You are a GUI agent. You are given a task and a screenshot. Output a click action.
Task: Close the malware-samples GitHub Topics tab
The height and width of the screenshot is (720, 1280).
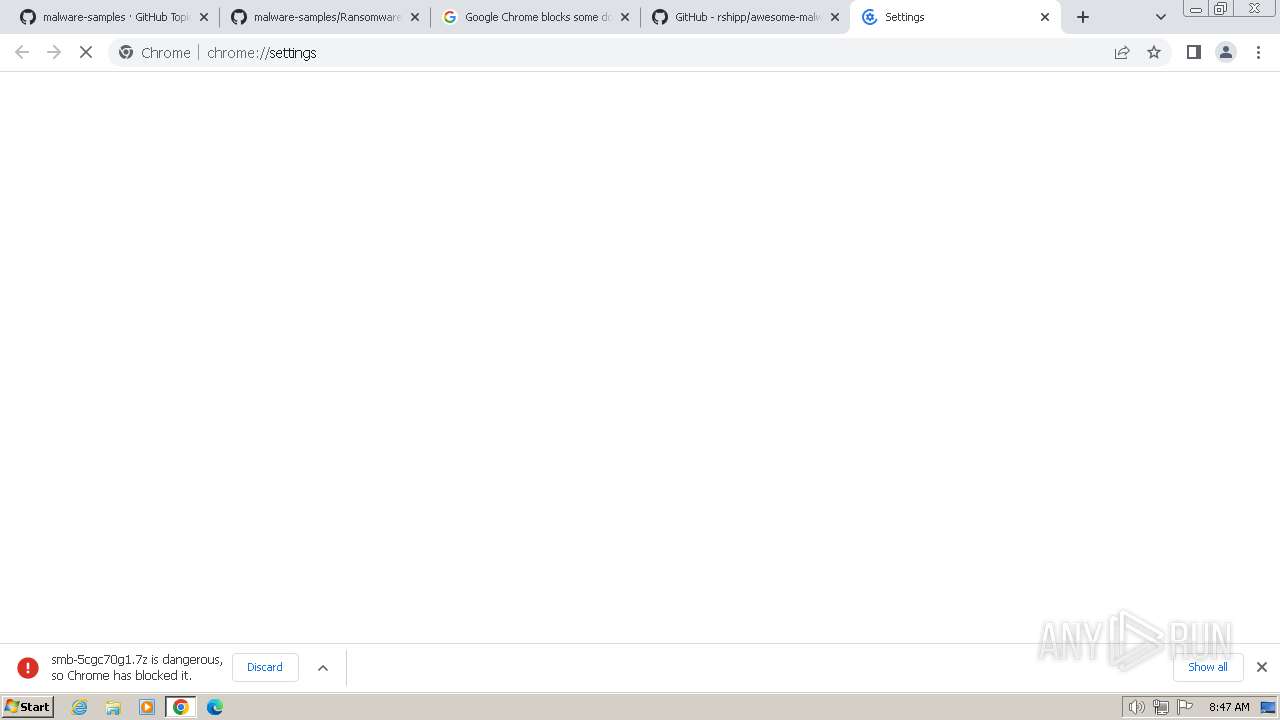[204, 17]
